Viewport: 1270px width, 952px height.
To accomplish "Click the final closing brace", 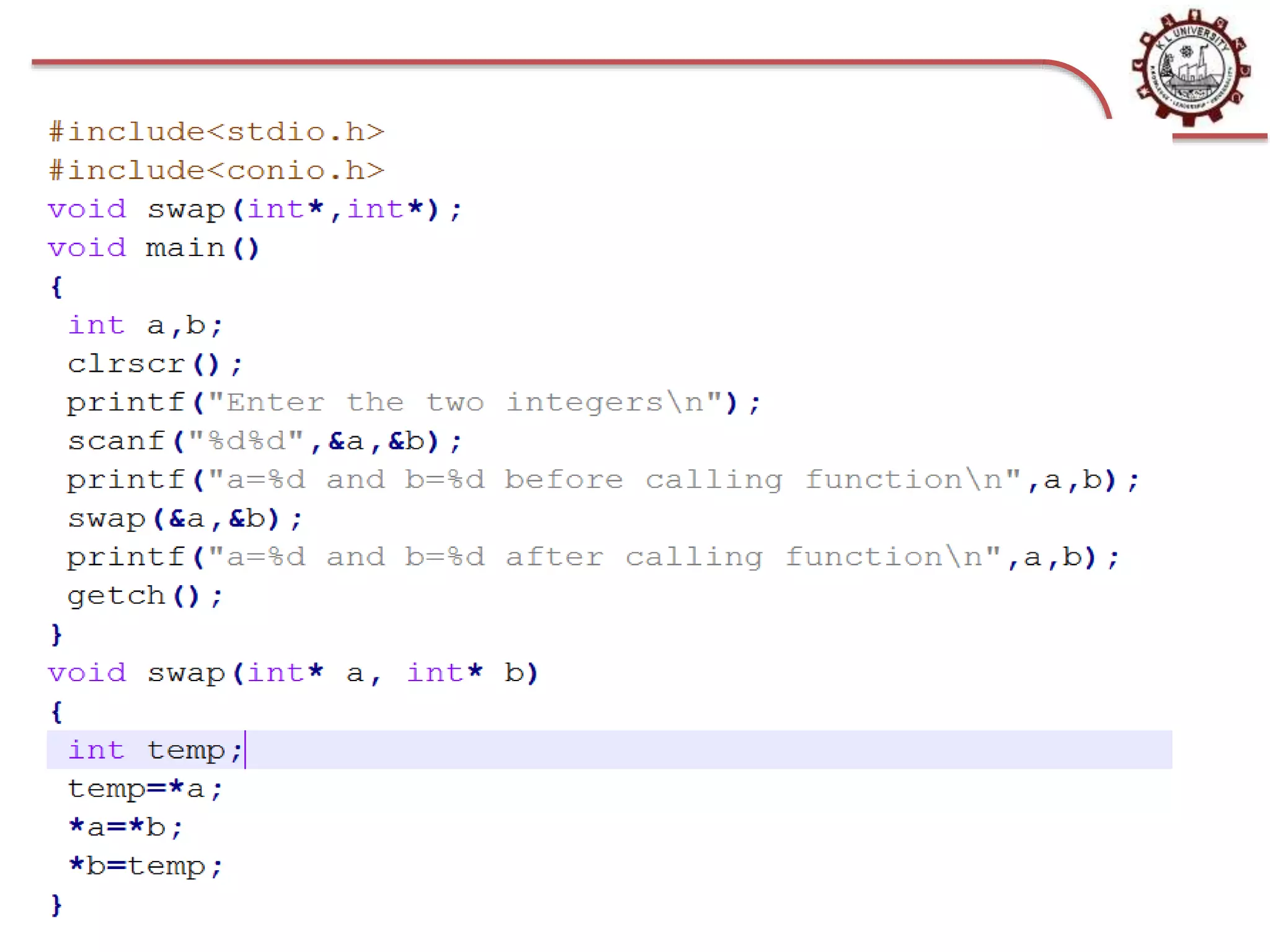I will pyautogui.click(x=56, y=905).
